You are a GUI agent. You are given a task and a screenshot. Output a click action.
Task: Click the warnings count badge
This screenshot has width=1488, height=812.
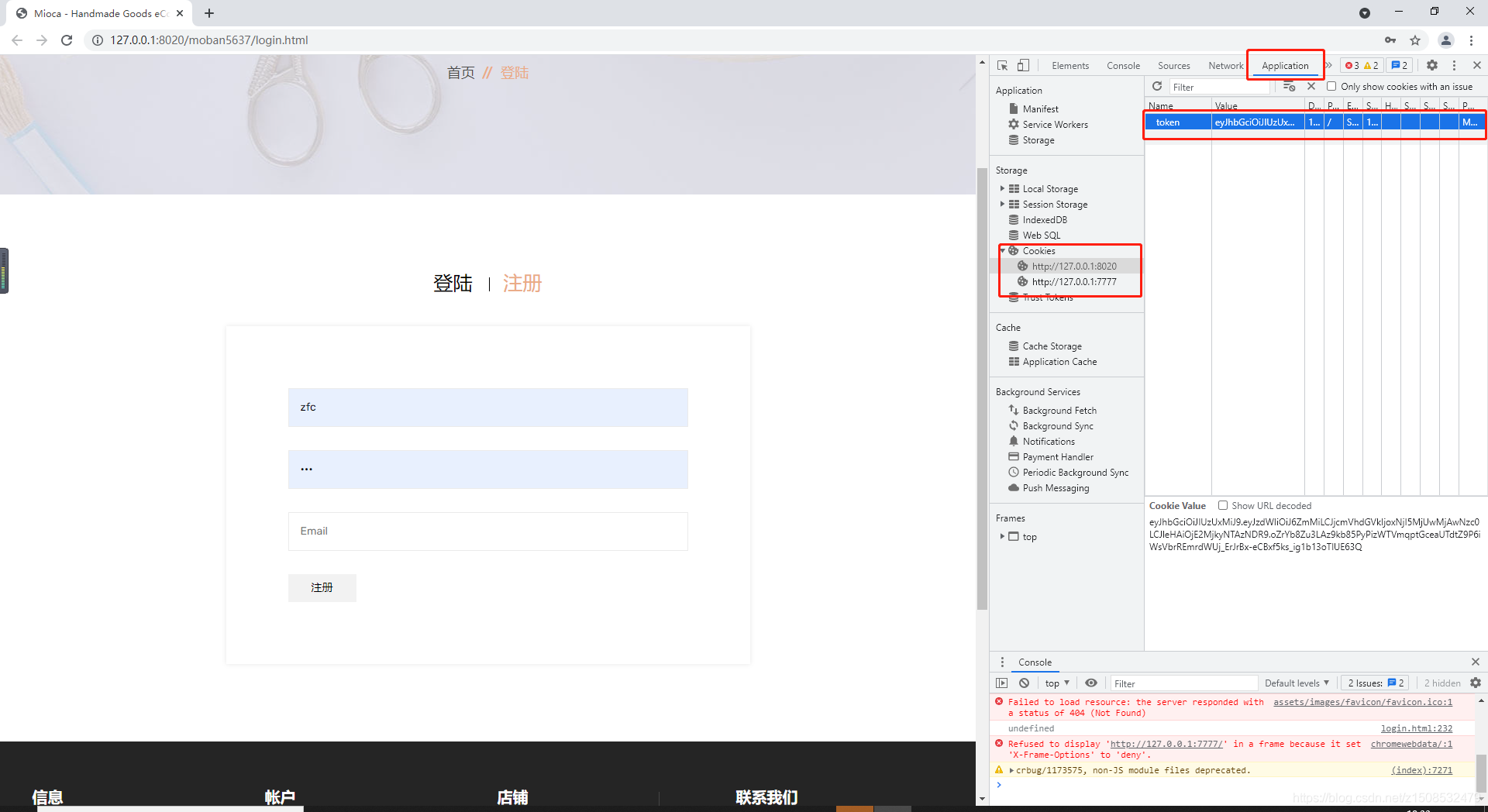1371,66
